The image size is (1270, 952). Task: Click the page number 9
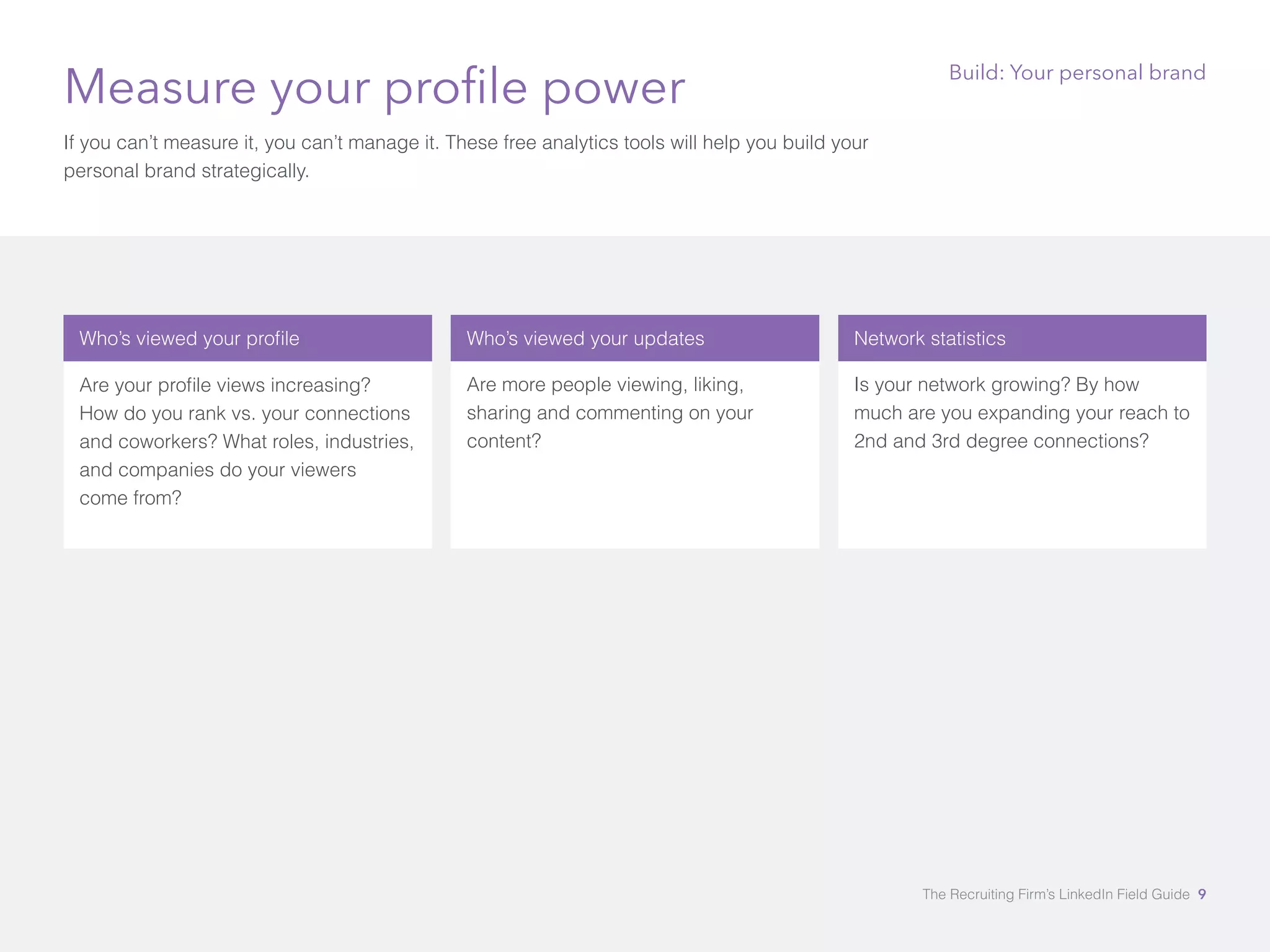(1202, 894)
